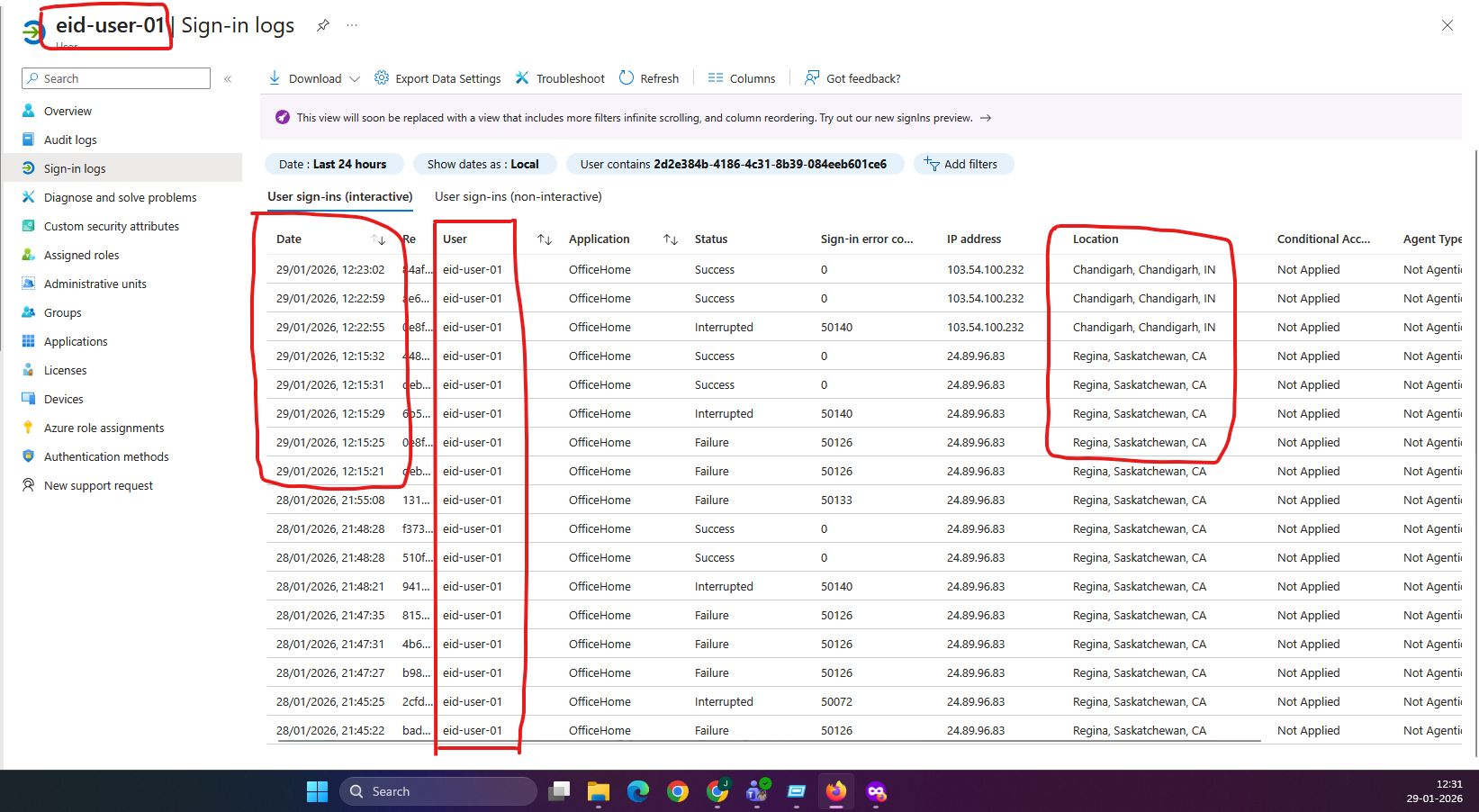The image size is (1479, 812).
Task: Open Audit logs in sidebar
Action: click(70, 140)
